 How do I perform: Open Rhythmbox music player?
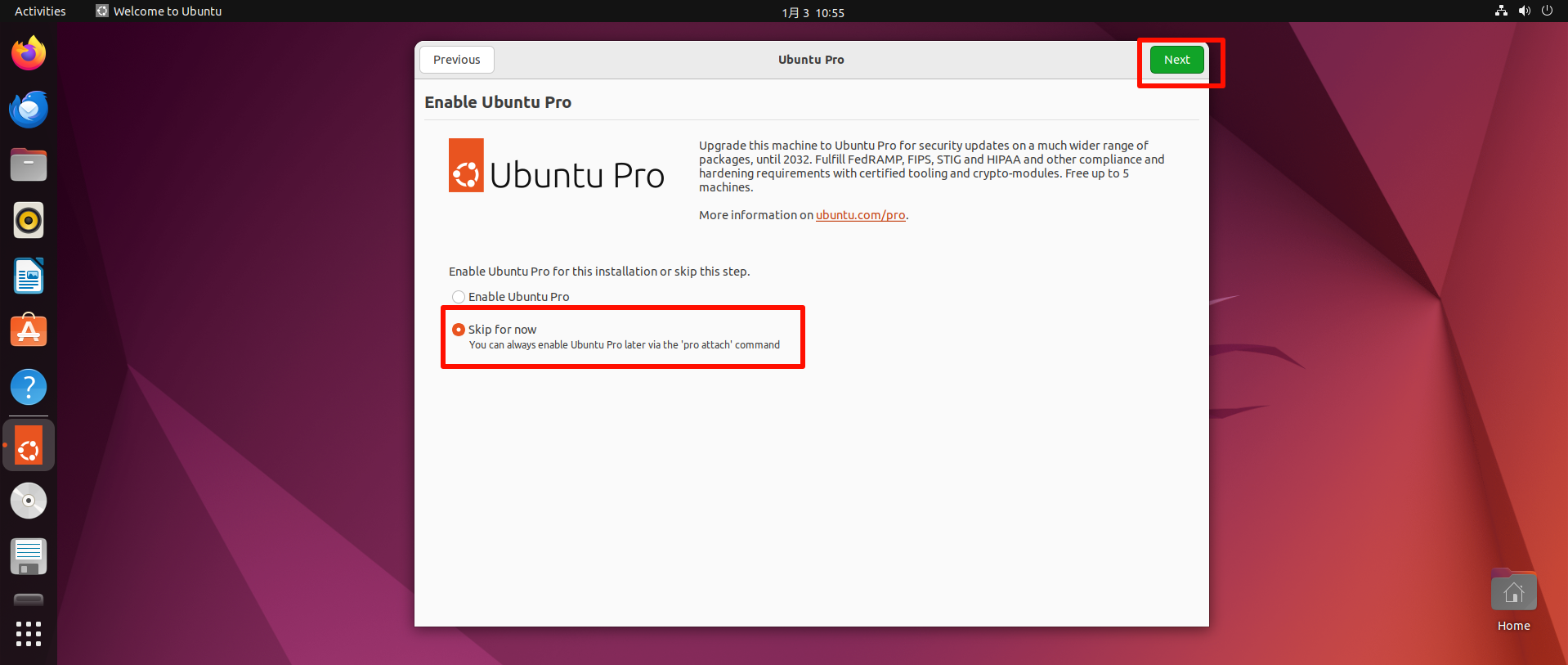pyautogui.click(x=29, y=220)
